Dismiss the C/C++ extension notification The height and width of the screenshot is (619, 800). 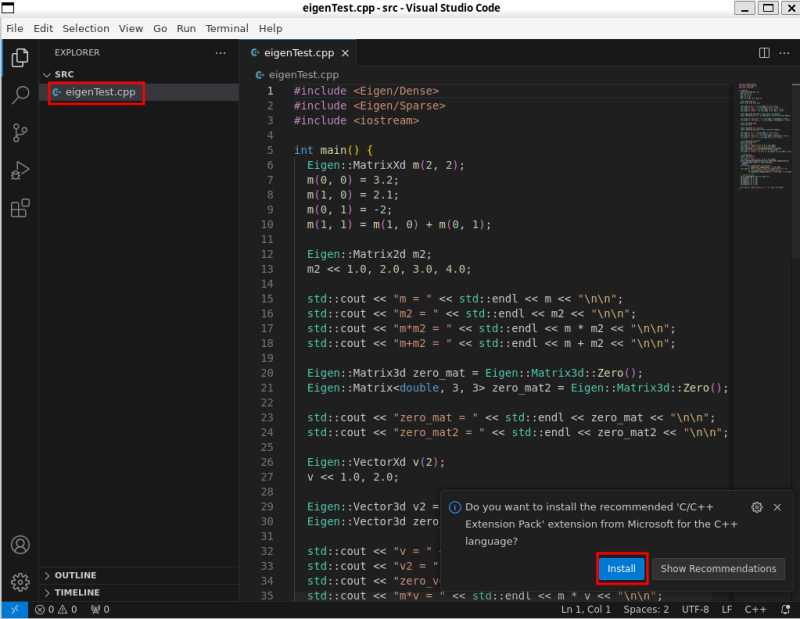tap(777, 507)
